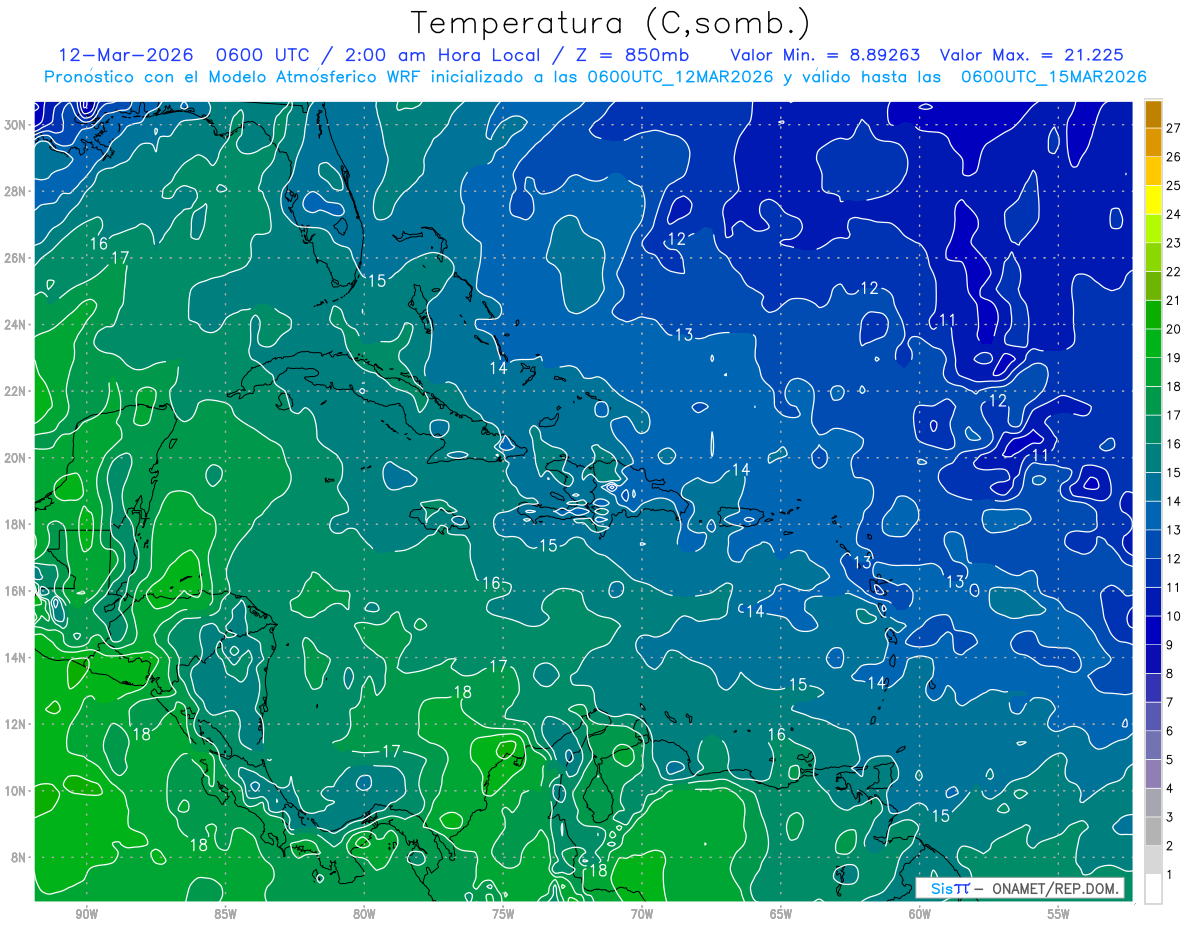Image resolution: width=1200 pixels, height=927 pixels.
Task: Click the dark blue swatch between 9 and 10
Action: (1153, 631)
